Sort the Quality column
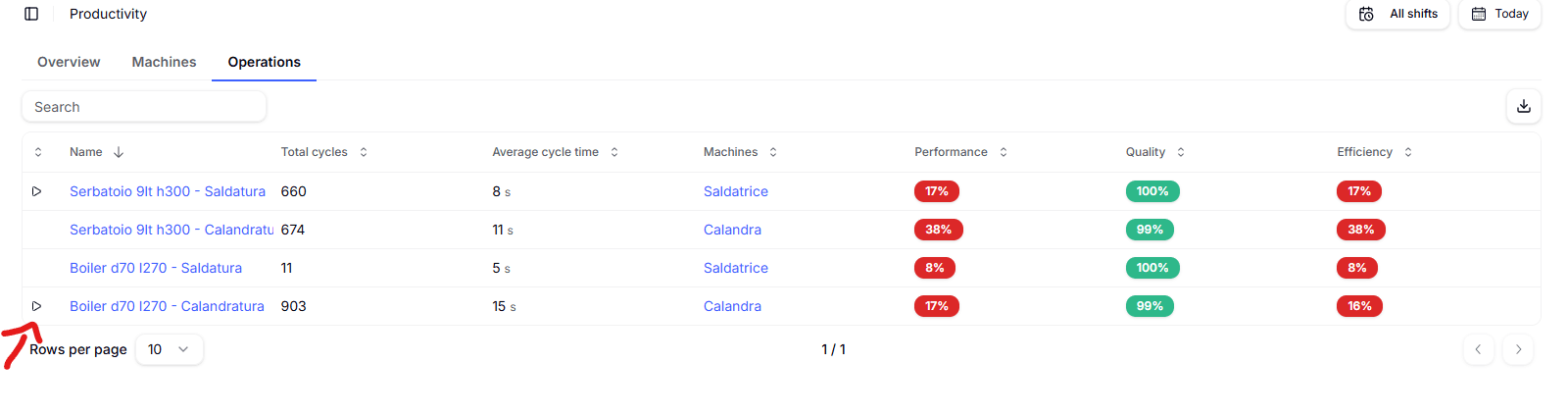Viewport: 1568px width, 415px height. 1181,152
